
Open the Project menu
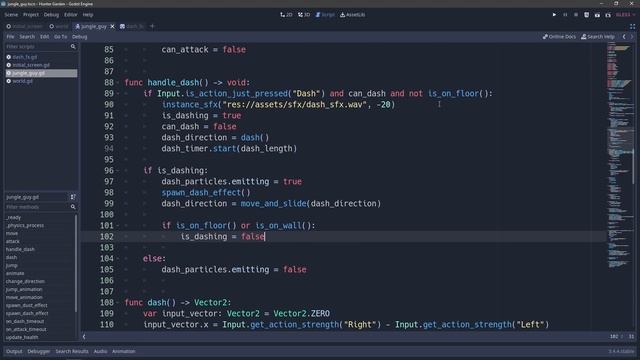pos(31,15)
